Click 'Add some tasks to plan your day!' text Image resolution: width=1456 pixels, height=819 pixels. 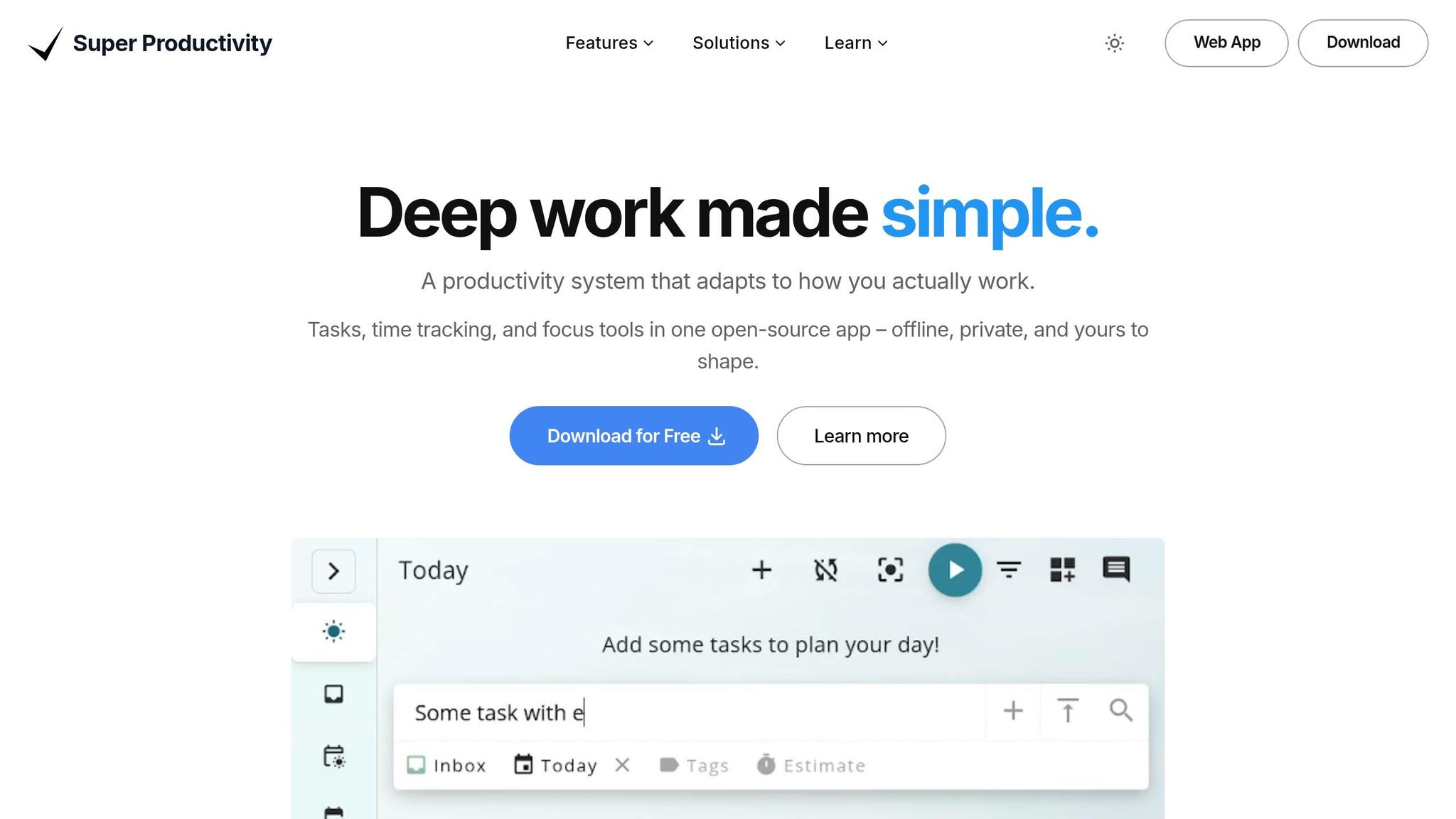[x=771, y=645]
